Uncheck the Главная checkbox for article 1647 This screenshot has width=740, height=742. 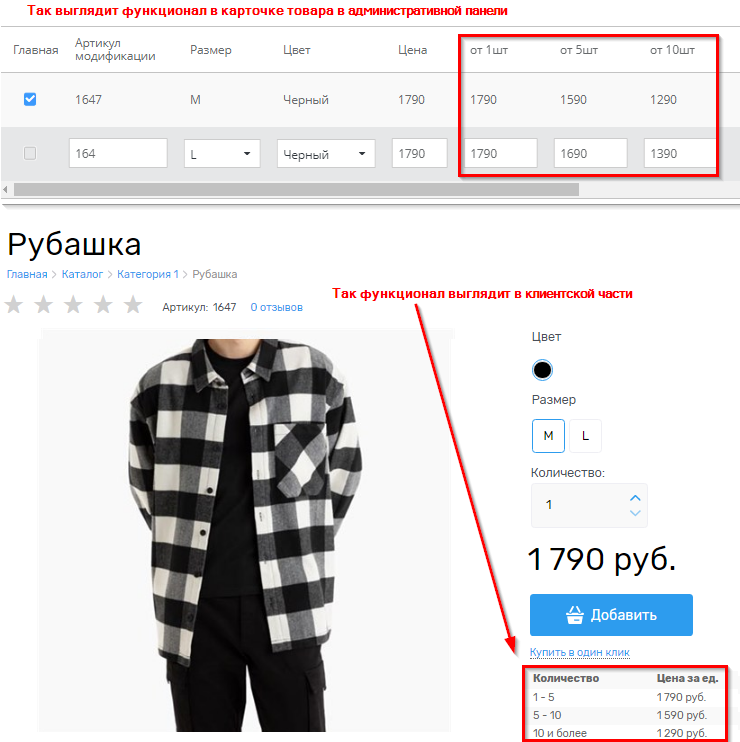coord(30,99)
